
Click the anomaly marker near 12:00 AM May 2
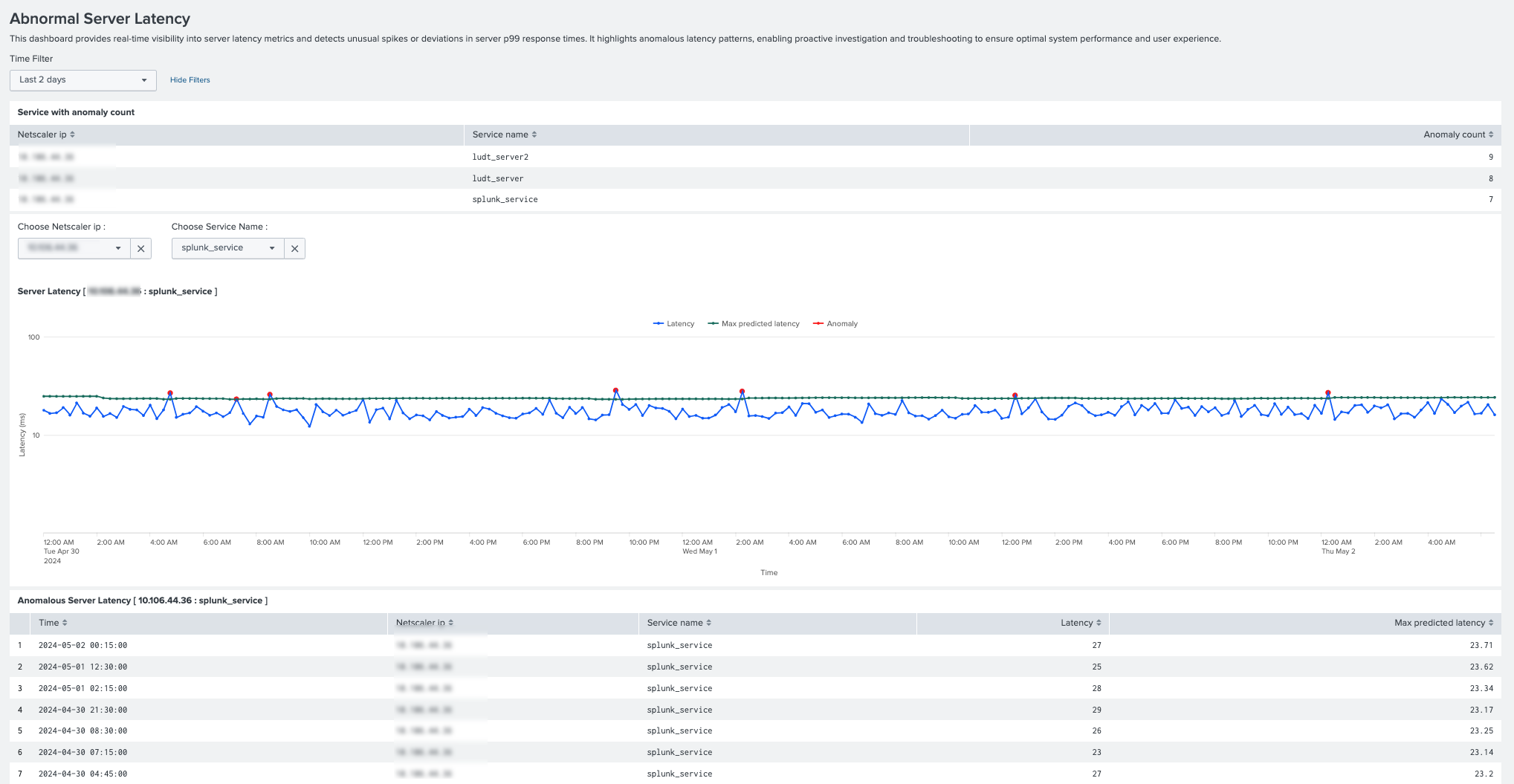1327,392
